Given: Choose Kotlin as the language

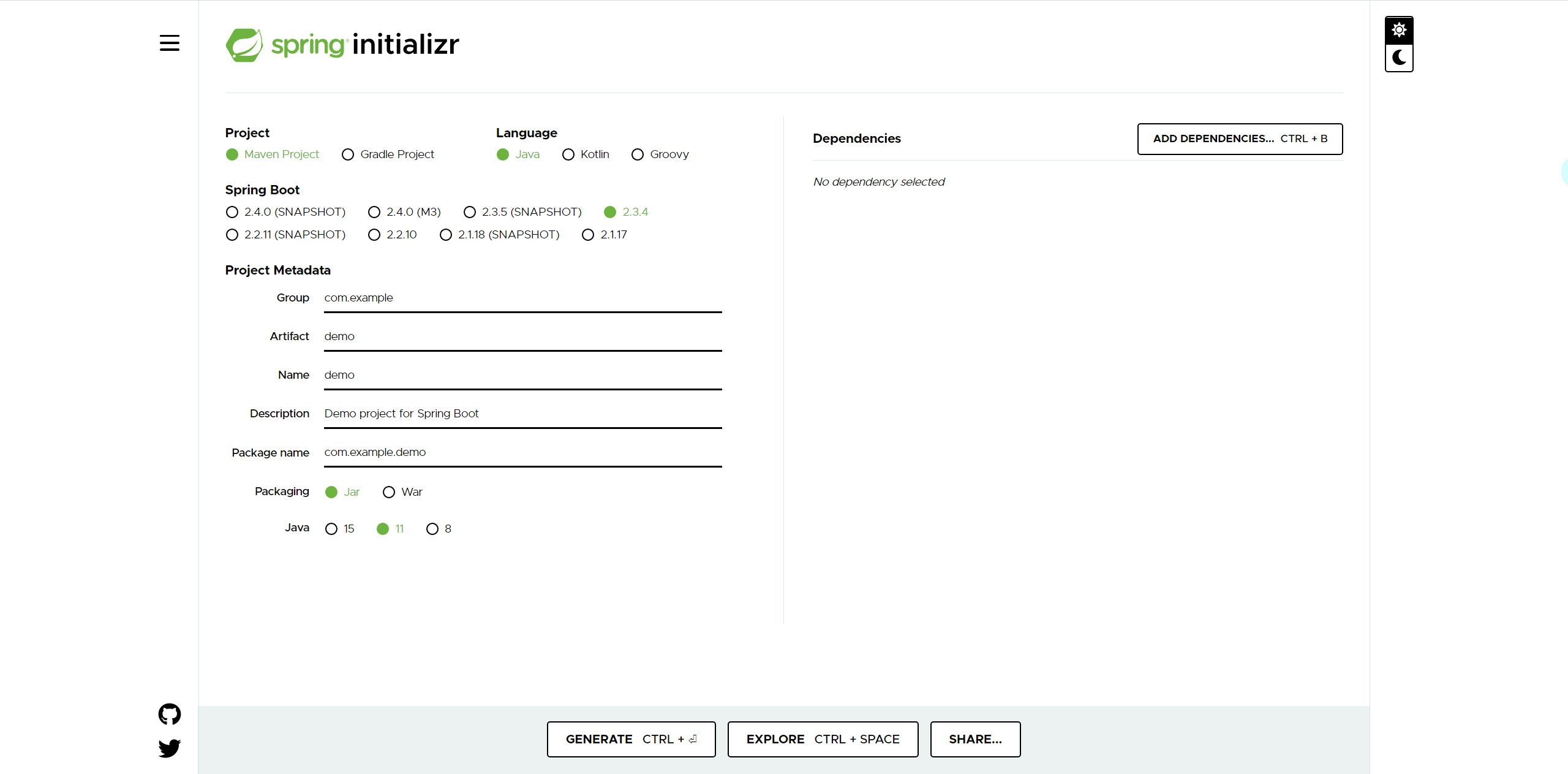Looking at the screenshot, I should (x=568, y=154).
